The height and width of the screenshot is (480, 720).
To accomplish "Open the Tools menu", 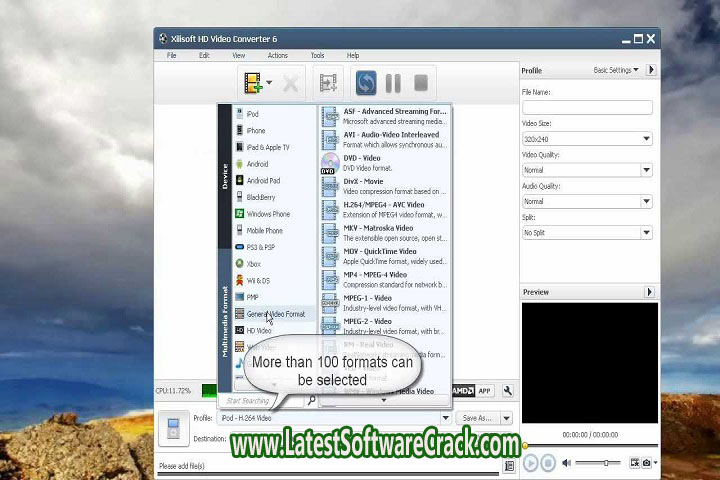I will [317, 55].
